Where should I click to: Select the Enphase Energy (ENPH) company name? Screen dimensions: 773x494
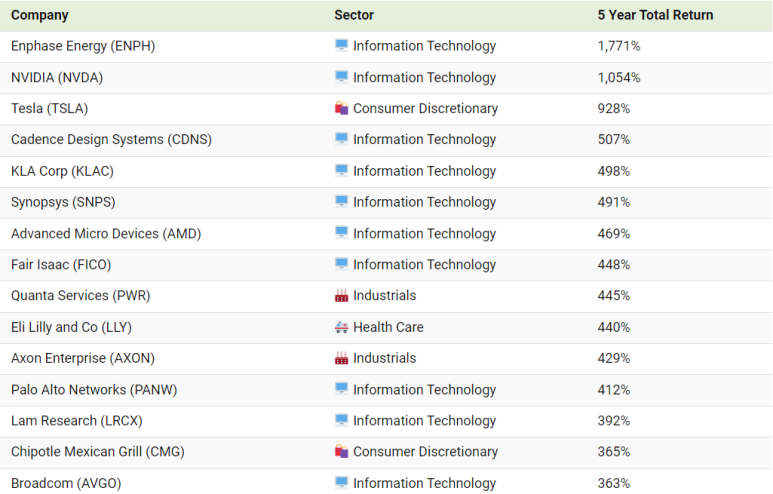(83, 46)
